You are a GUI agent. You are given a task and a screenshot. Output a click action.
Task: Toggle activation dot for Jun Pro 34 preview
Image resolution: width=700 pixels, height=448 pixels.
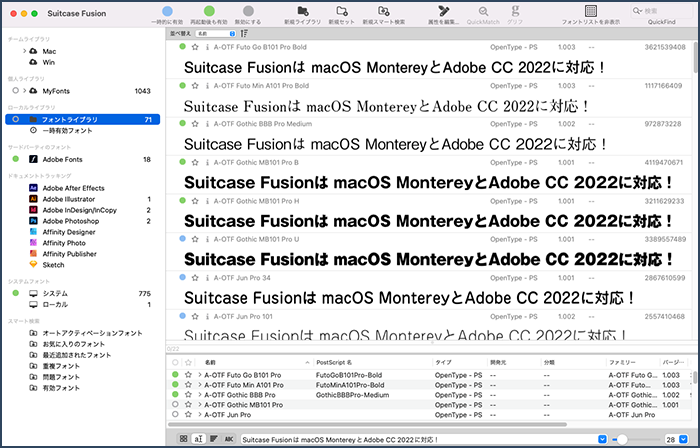coord(182,277)
